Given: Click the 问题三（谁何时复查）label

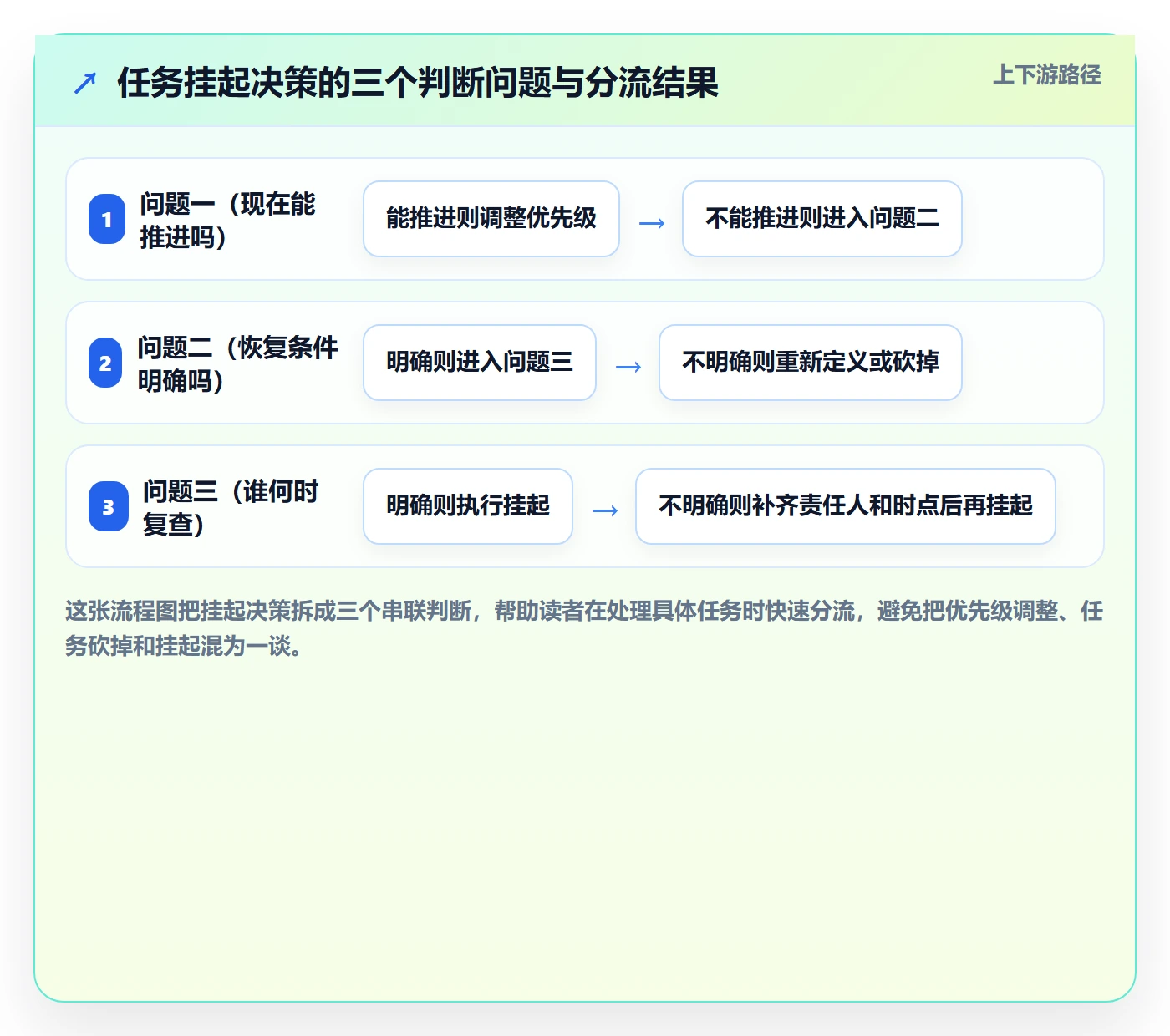Looking at the screenshot, I should pyautogui.click(x=231, y=507).
